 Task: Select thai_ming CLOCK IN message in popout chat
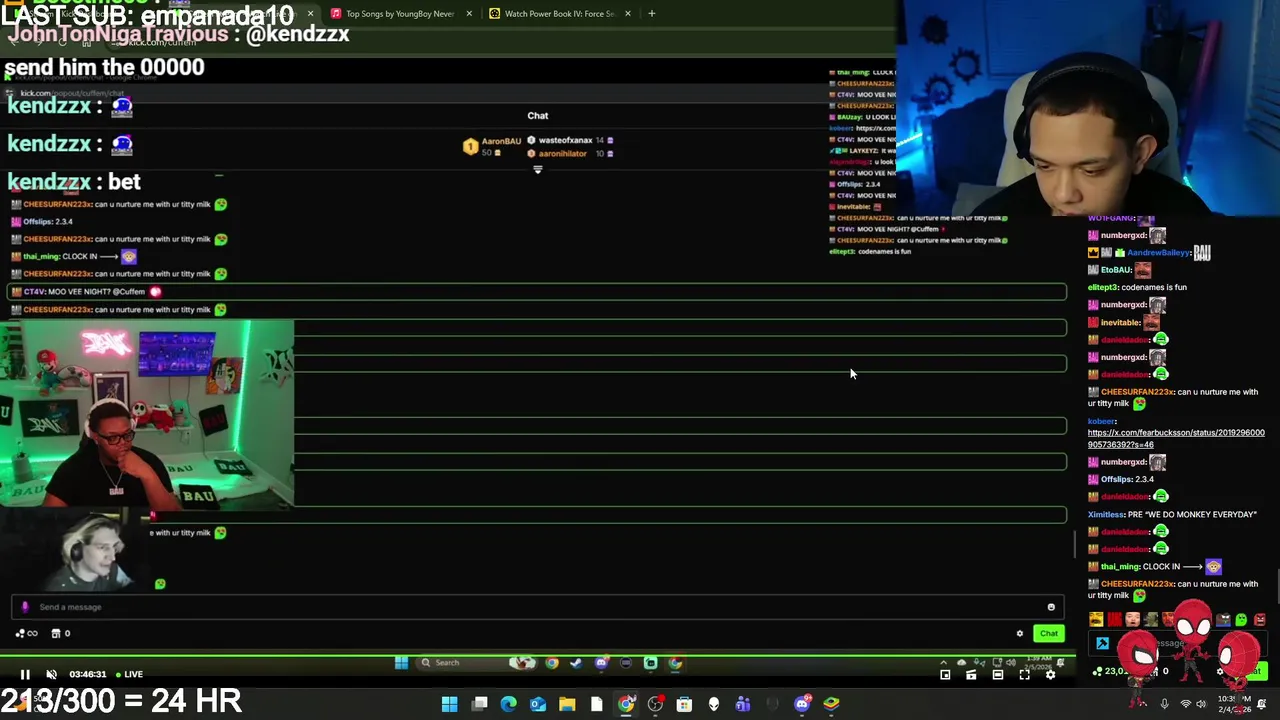click(x=74, y=257)
